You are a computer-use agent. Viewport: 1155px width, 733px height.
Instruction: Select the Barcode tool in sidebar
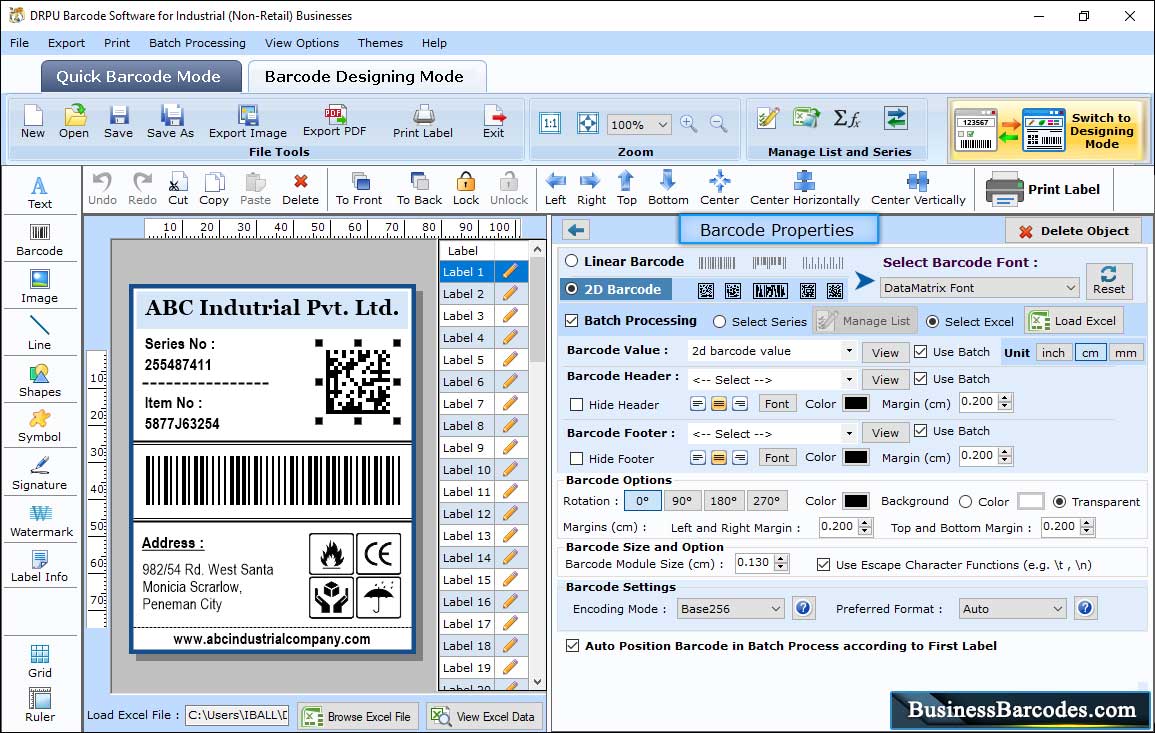[39, 240]
